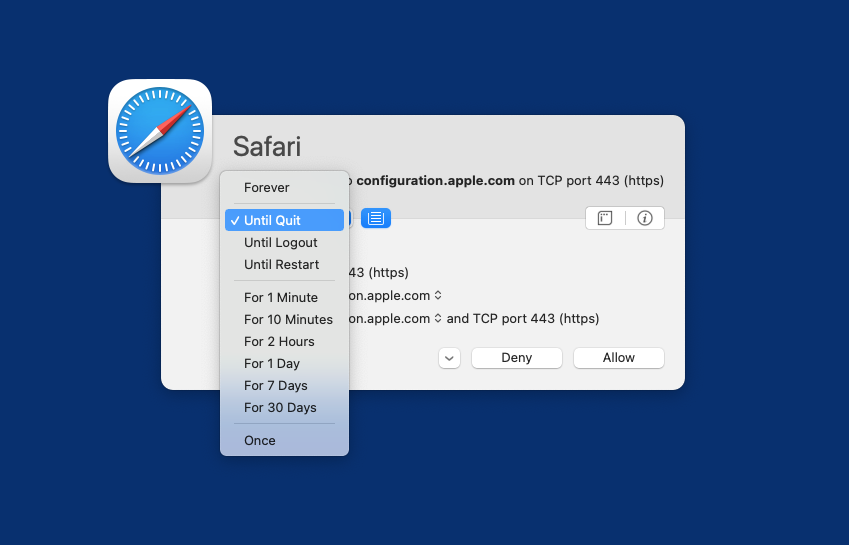The image size is (849, 545).
Task: Click configuration.apple.com bold hostname text
Action: click(435, 181)
